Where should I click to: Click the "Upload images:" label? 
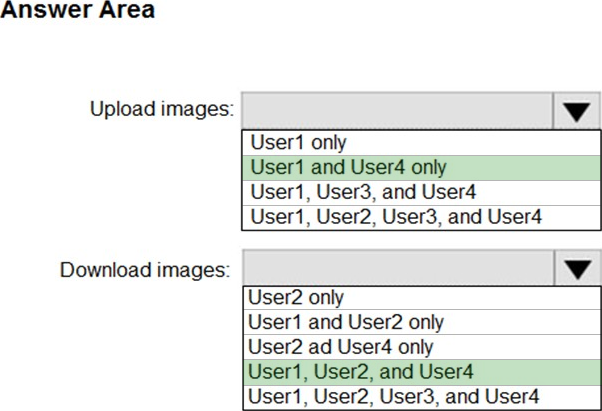tap(162, 109)
